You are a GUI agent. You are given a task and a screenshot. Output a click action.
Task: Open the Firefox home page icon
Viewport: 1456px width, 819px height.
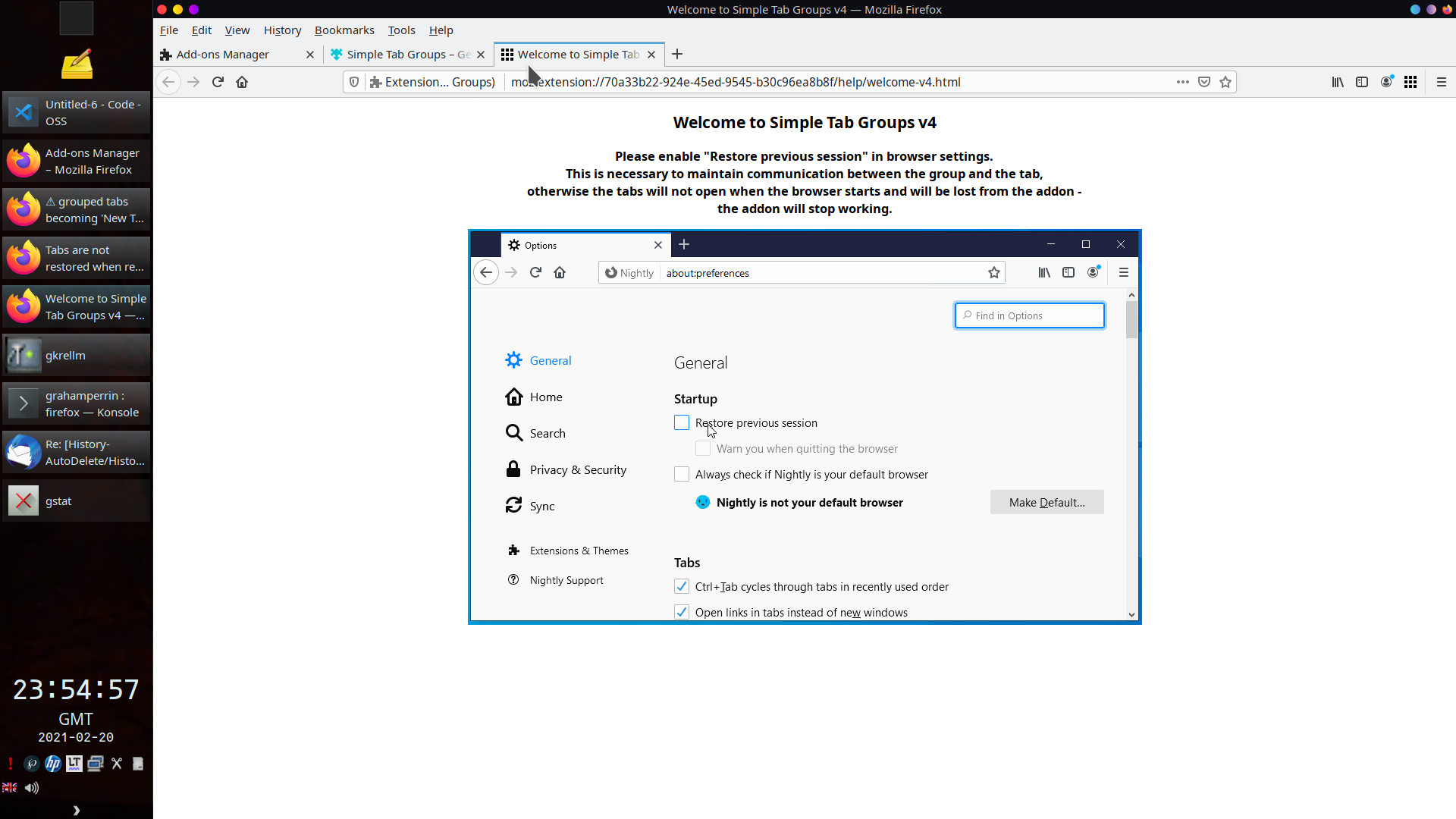(x=242, y=82)
